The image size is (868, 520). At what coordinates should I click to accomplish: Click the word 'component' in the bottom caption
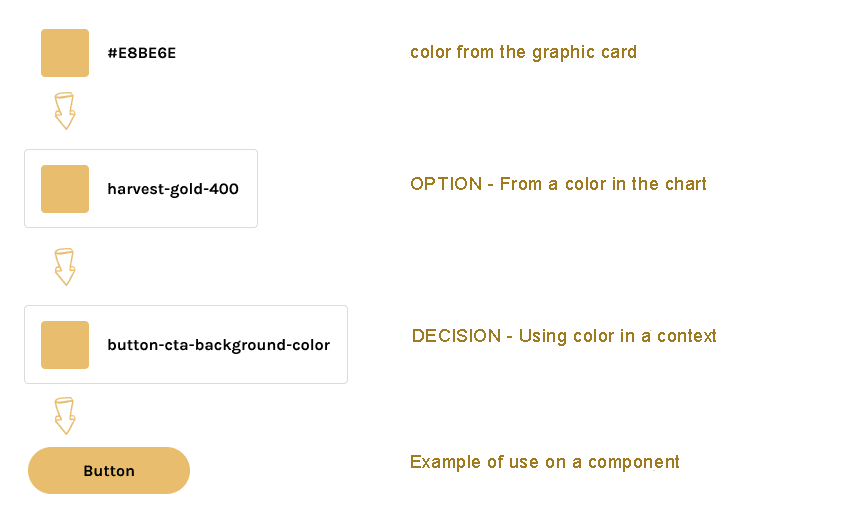[x=634, y=462]
